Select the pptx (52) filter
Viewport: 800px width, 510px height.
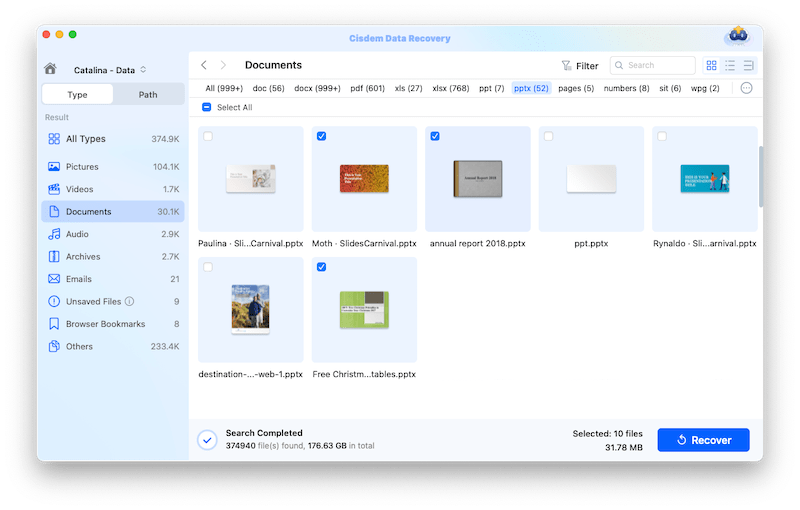tap(531, 88)
